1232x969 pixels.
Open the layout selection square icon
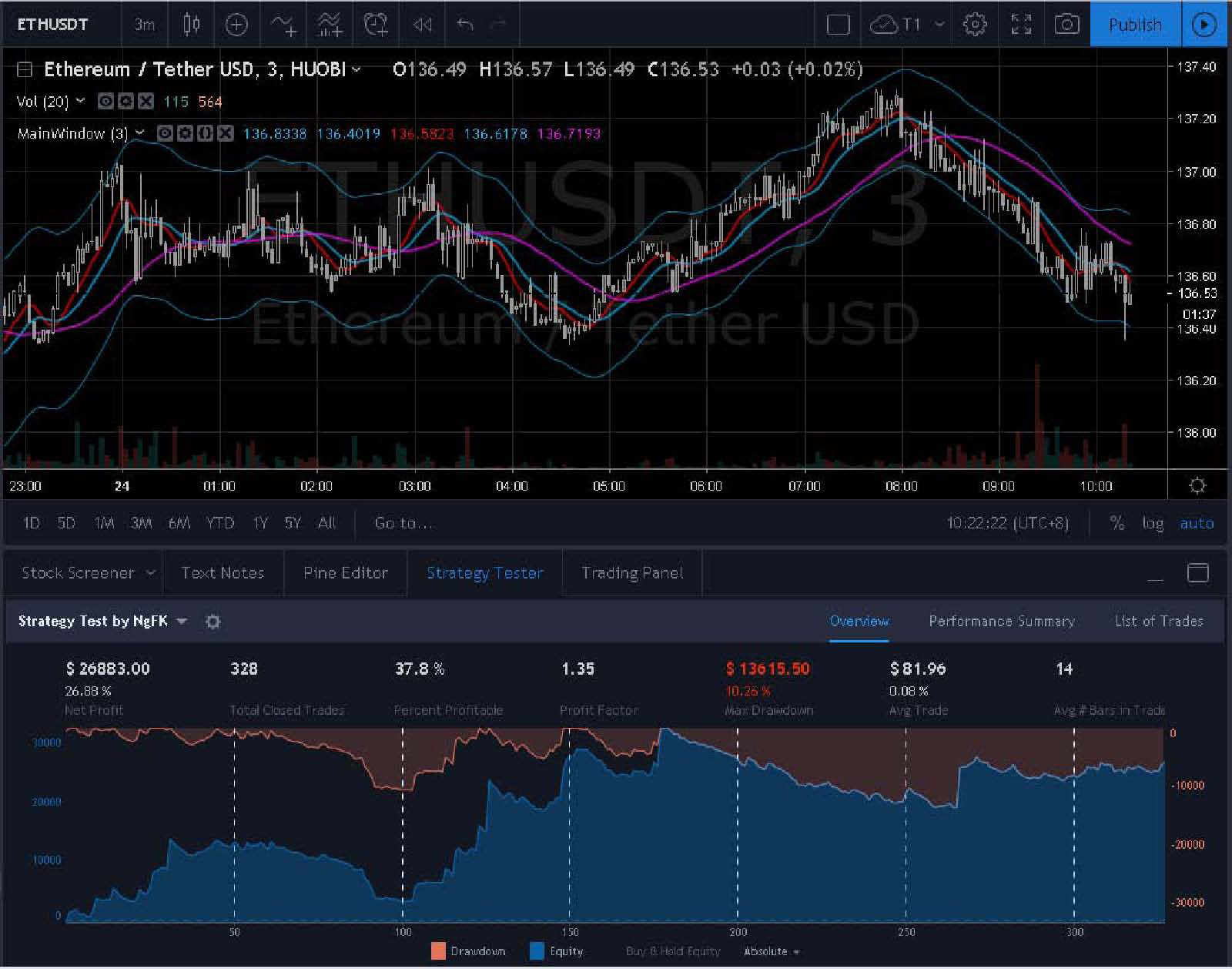click(839, 25)
